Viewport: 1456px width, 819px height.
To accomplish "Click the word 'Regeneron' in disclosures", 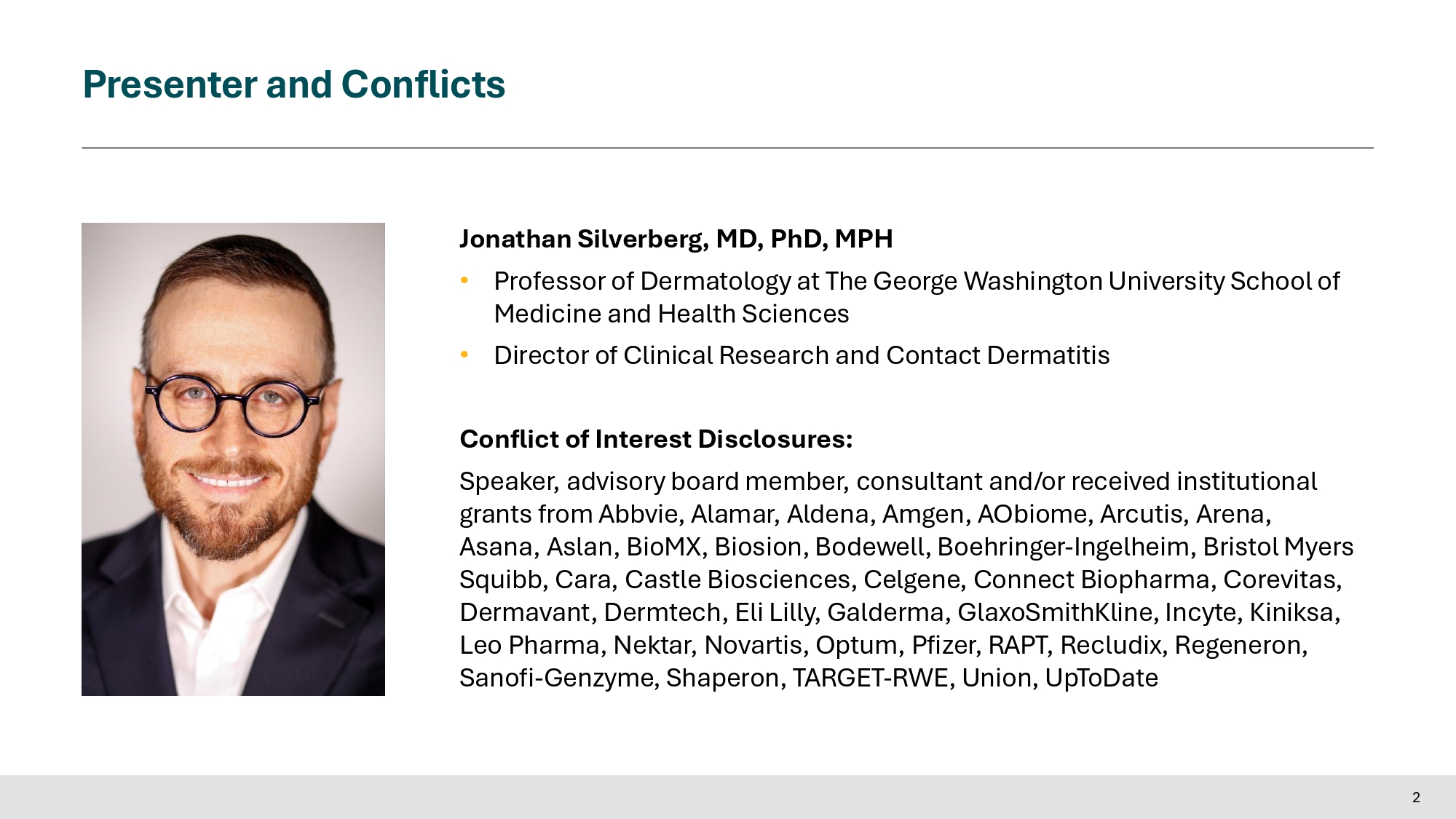I will 1240,645.
